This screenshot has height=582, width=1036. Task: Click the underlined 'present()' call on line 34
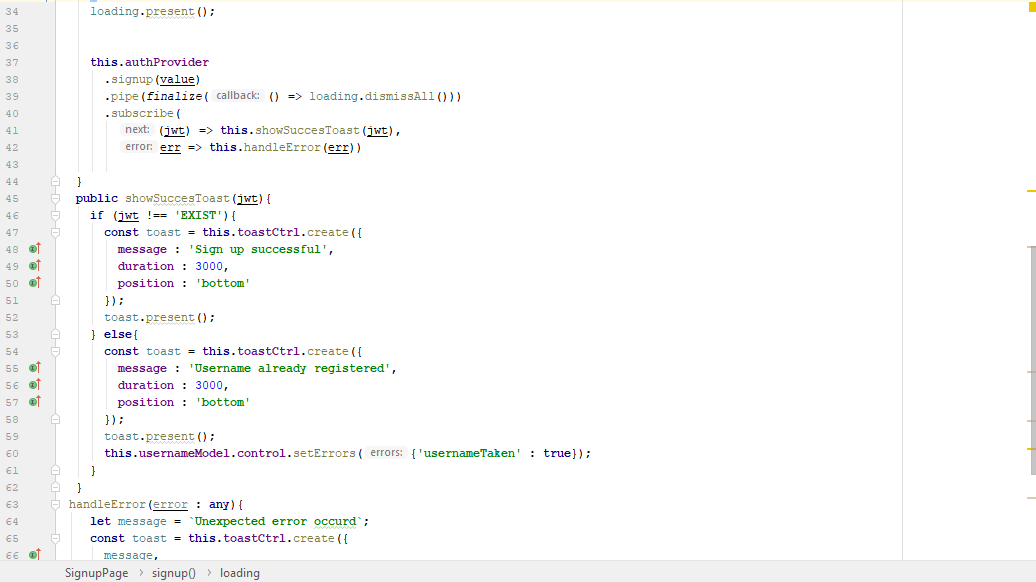coord(168,11)
